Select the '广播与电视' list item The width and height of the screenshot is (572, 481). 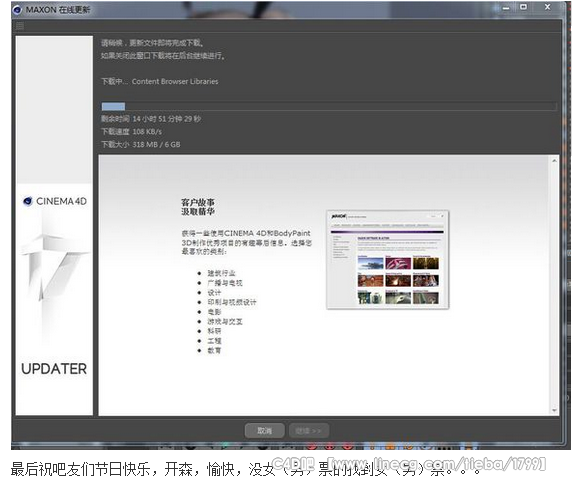click(x=225, y=283)
